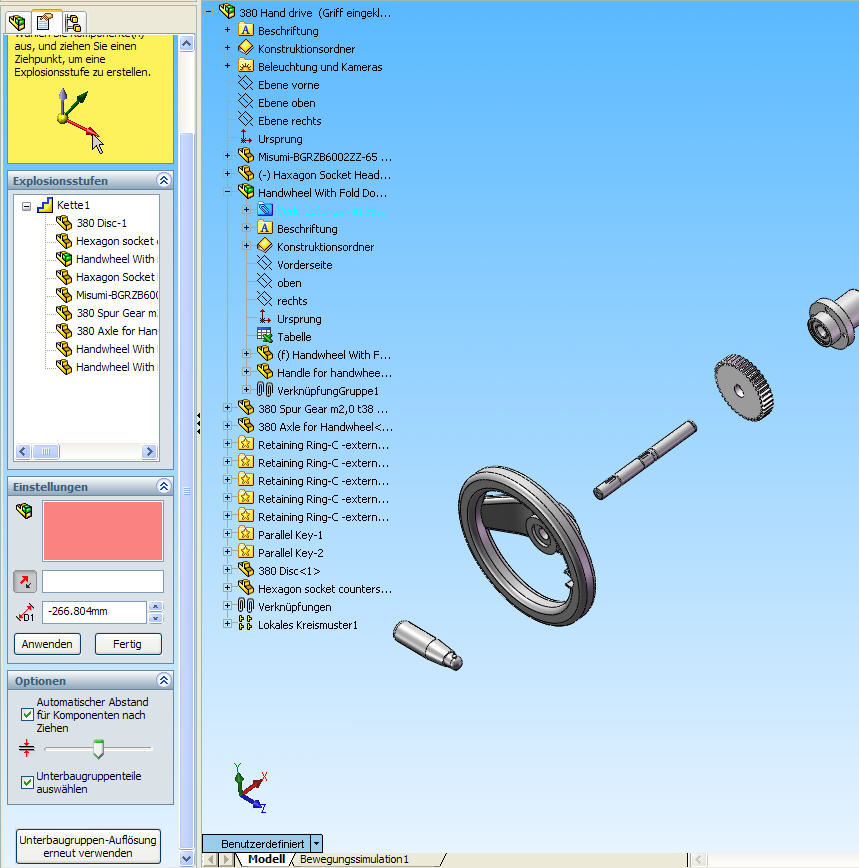Click the panel scrollbar up arrow
This screenshot has width=859, height=868.
[x=187, y=43]
